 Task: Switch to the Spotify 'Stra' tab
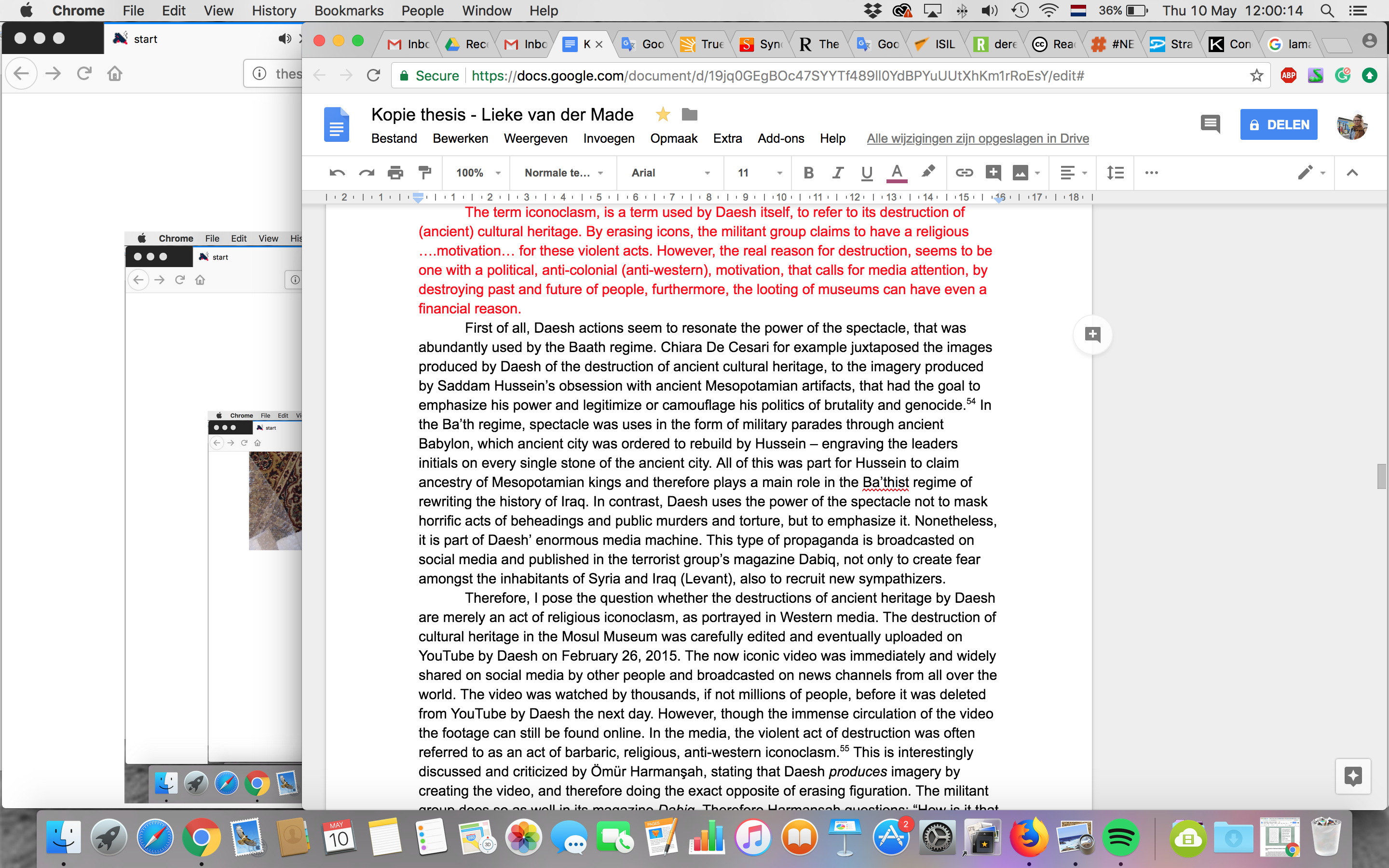point(1171,44)
